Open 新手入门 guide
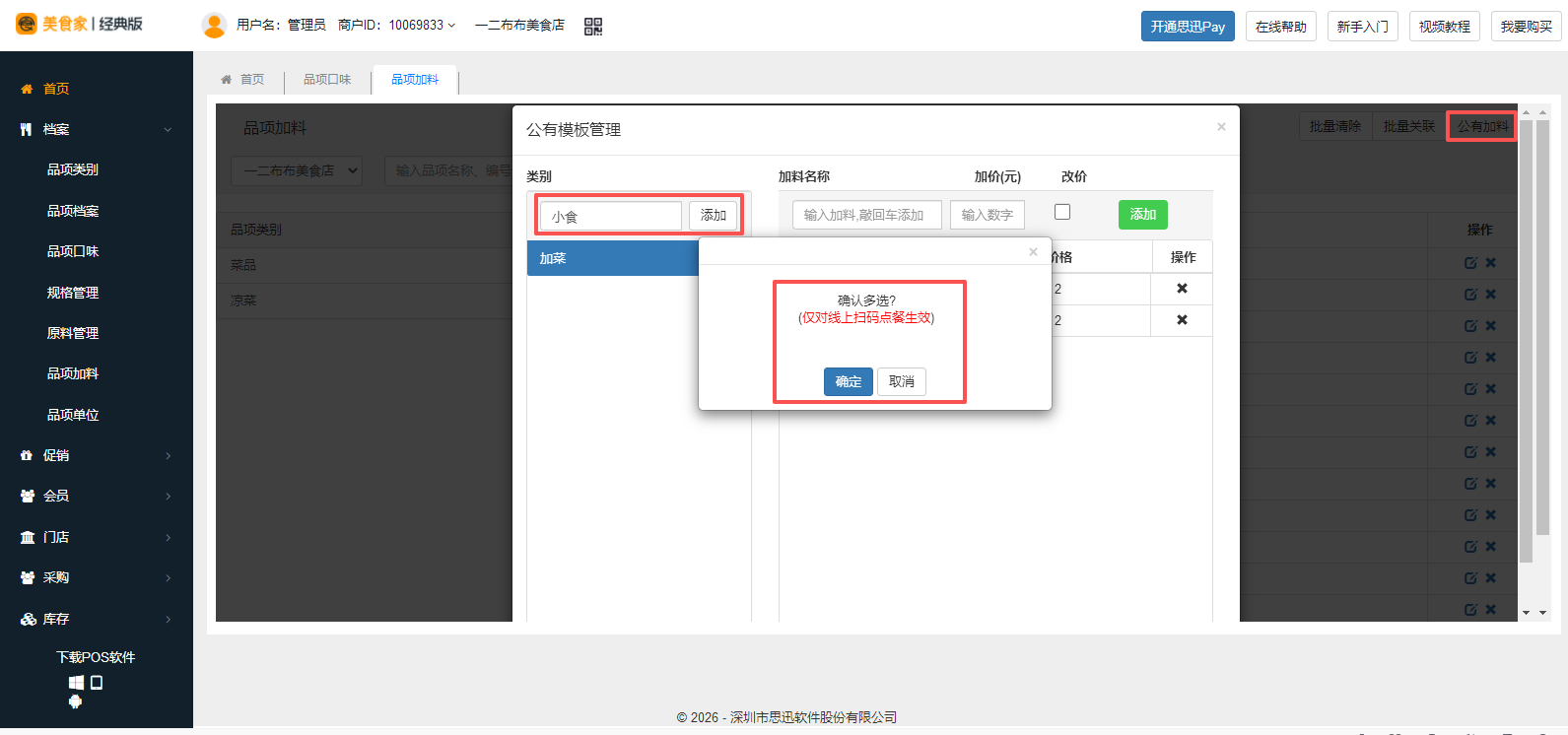1568x735 pixels. [x=1363, y=27]
